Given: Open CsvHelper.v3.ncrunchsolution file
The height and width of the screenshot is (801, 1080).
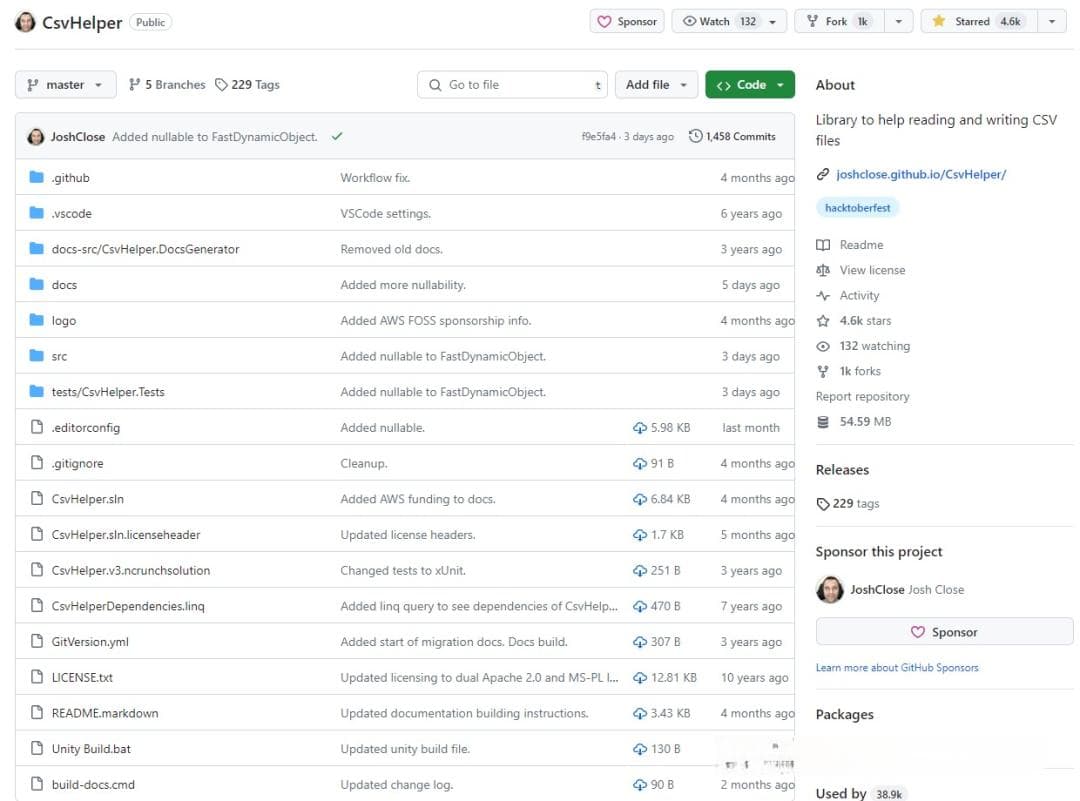Looking at the screenshot, I should [131, 571].
